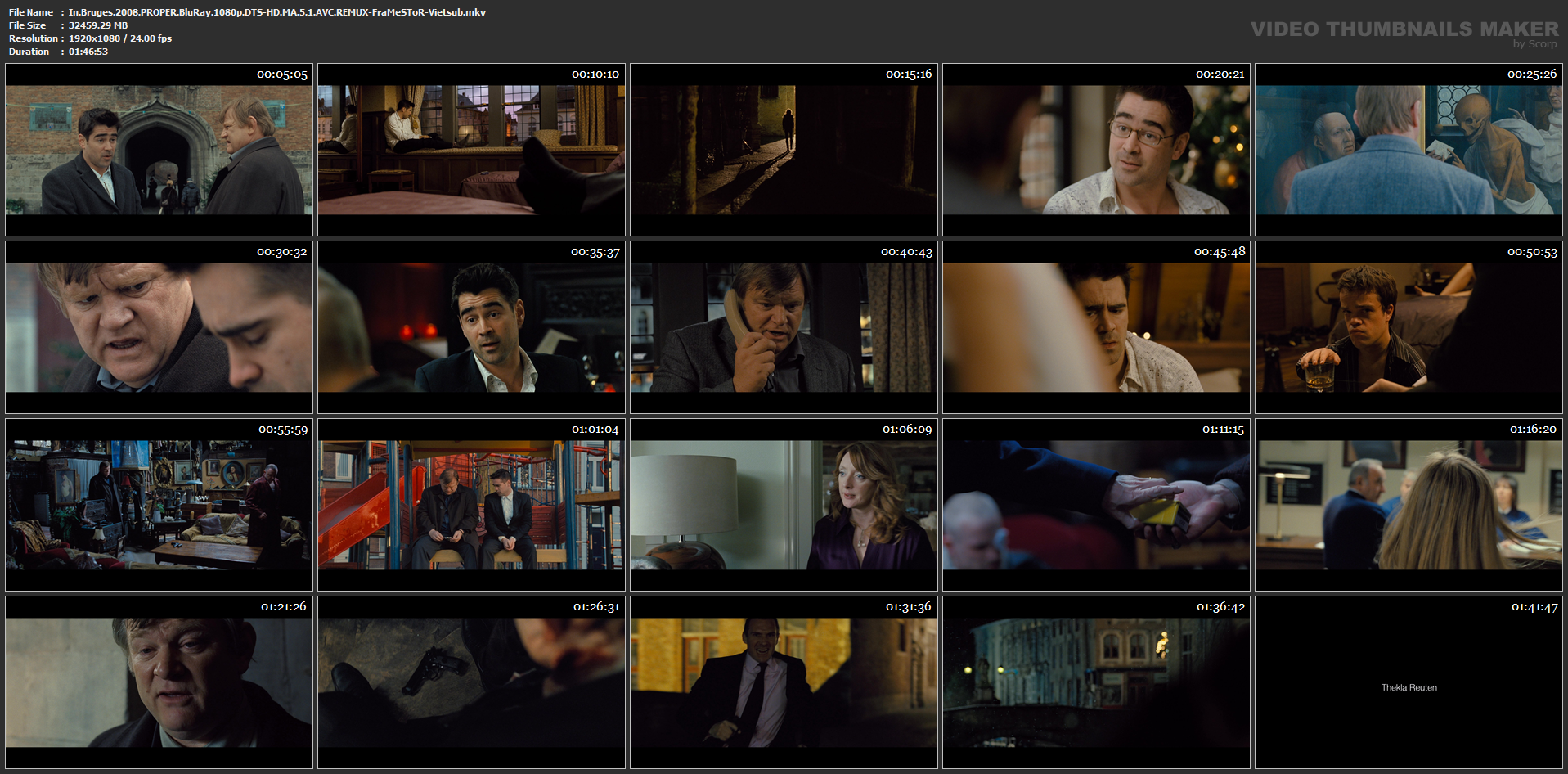The height and width of the screenshot is (774, 1568).
Task: Select the thumbnail stamped 00:20:21
Action: pyautogui.click(x=1096, y=150)
